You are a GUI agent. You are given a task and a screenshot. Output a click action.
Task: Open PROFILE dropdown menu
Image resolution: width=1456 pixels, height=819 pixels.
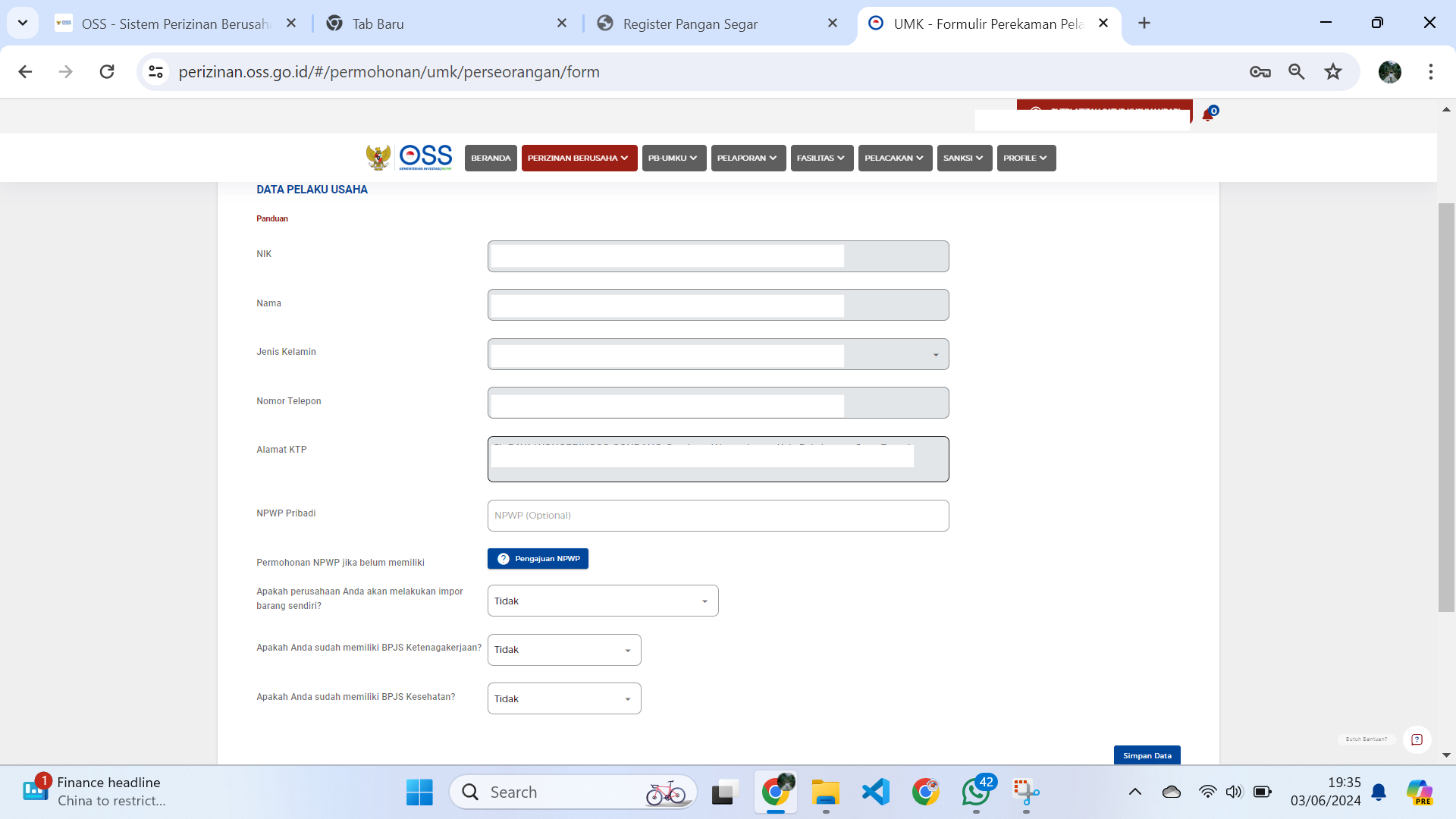(1025, 158)
